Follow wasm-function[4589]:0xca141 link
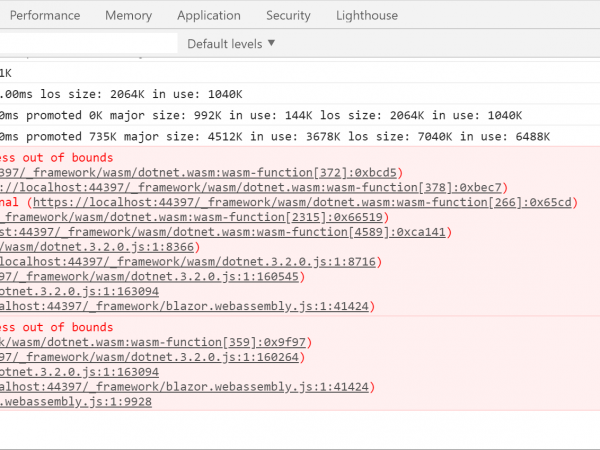 click(223, 232)
